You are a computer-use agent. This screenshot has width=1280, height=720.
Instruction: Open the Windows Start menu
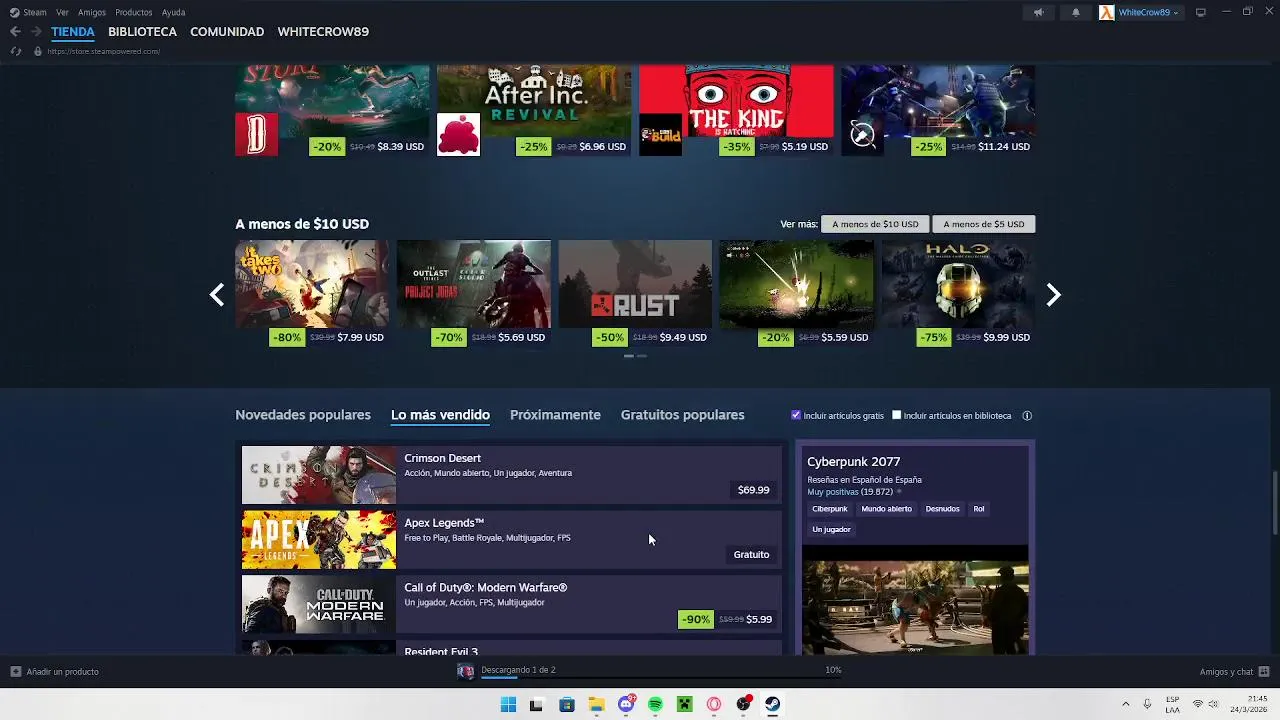tap(508, 705)
